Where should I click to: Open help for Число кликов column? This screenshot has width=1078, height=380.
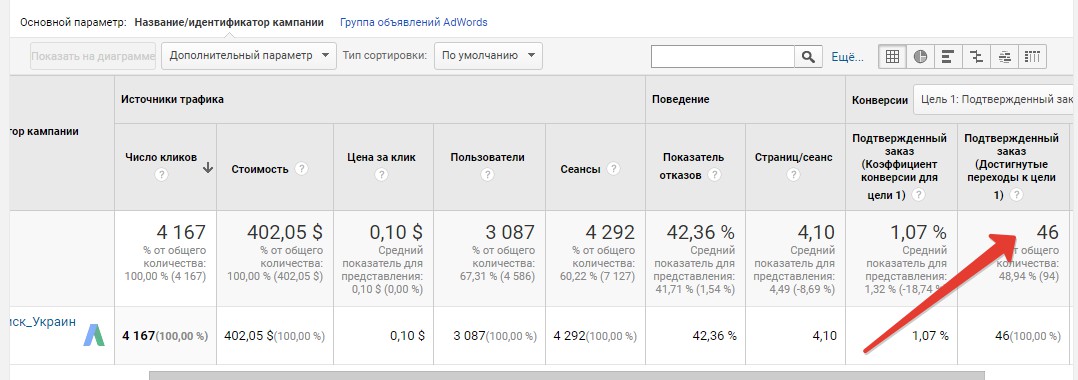click(x=162, y=175)
